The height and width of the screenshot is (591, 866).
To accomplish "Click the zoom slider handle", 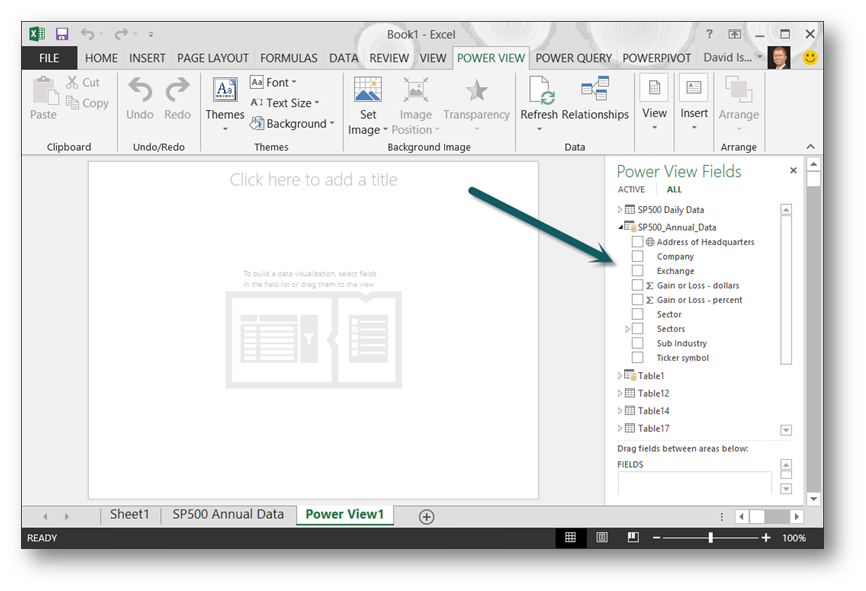I will (710, 537).
